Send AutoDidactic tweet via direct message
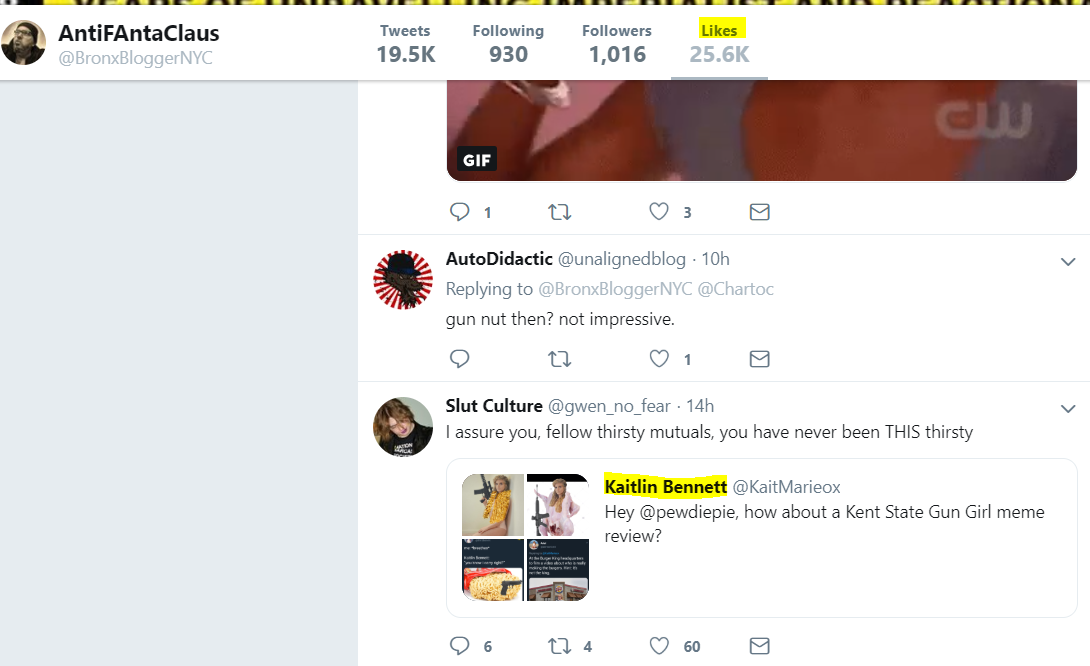The image size is (1090, 666). tap(760, 359)
